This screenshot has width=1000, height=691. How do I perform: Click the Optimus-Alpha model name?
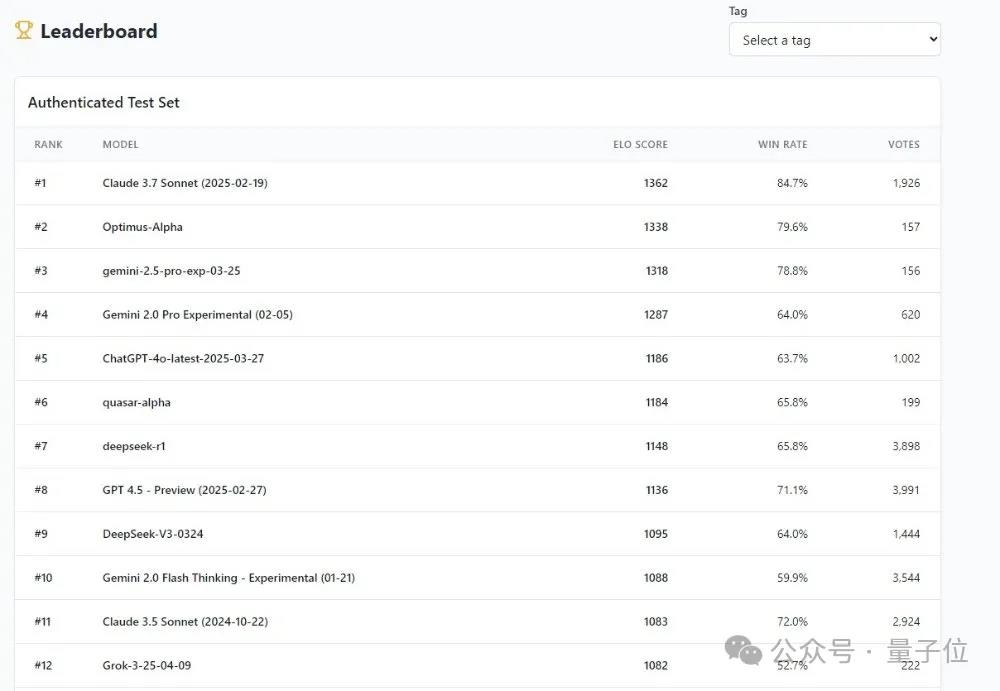coord(142,227)
